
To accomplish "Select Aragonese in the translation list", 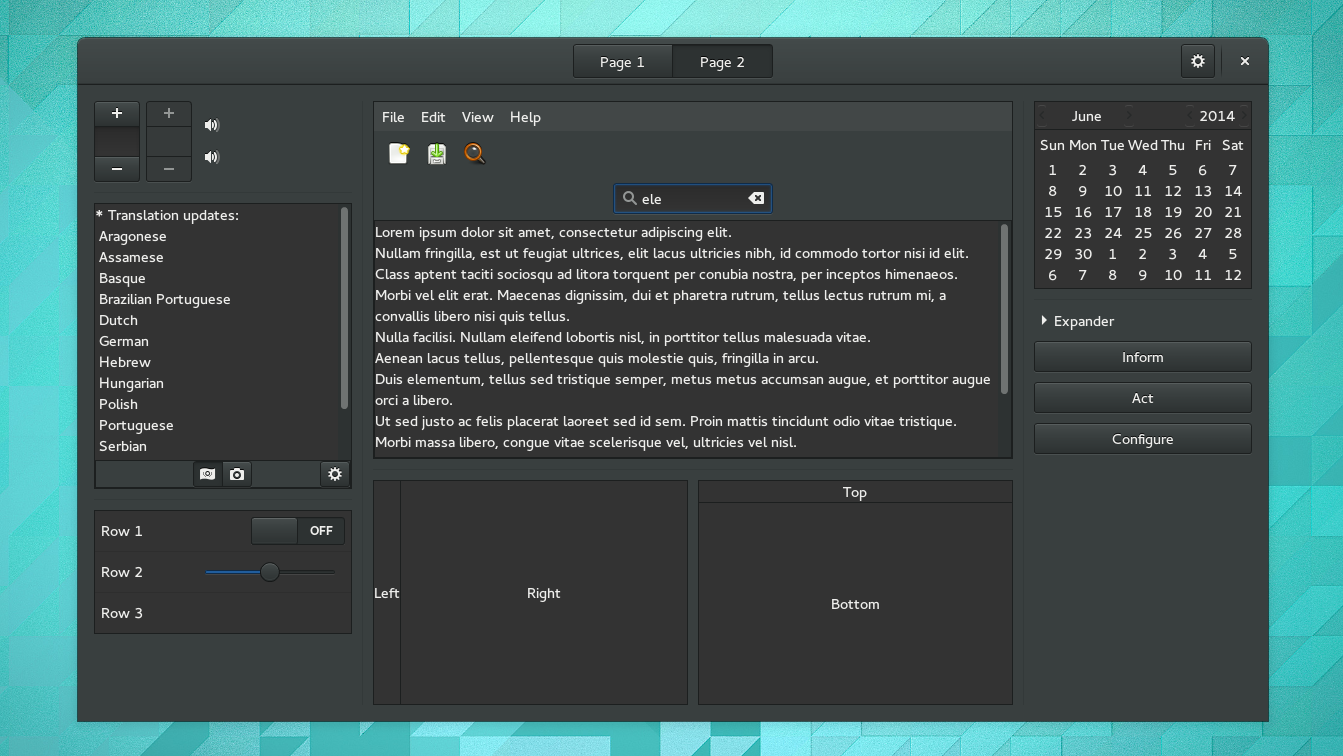I will (x=133, y=236).
